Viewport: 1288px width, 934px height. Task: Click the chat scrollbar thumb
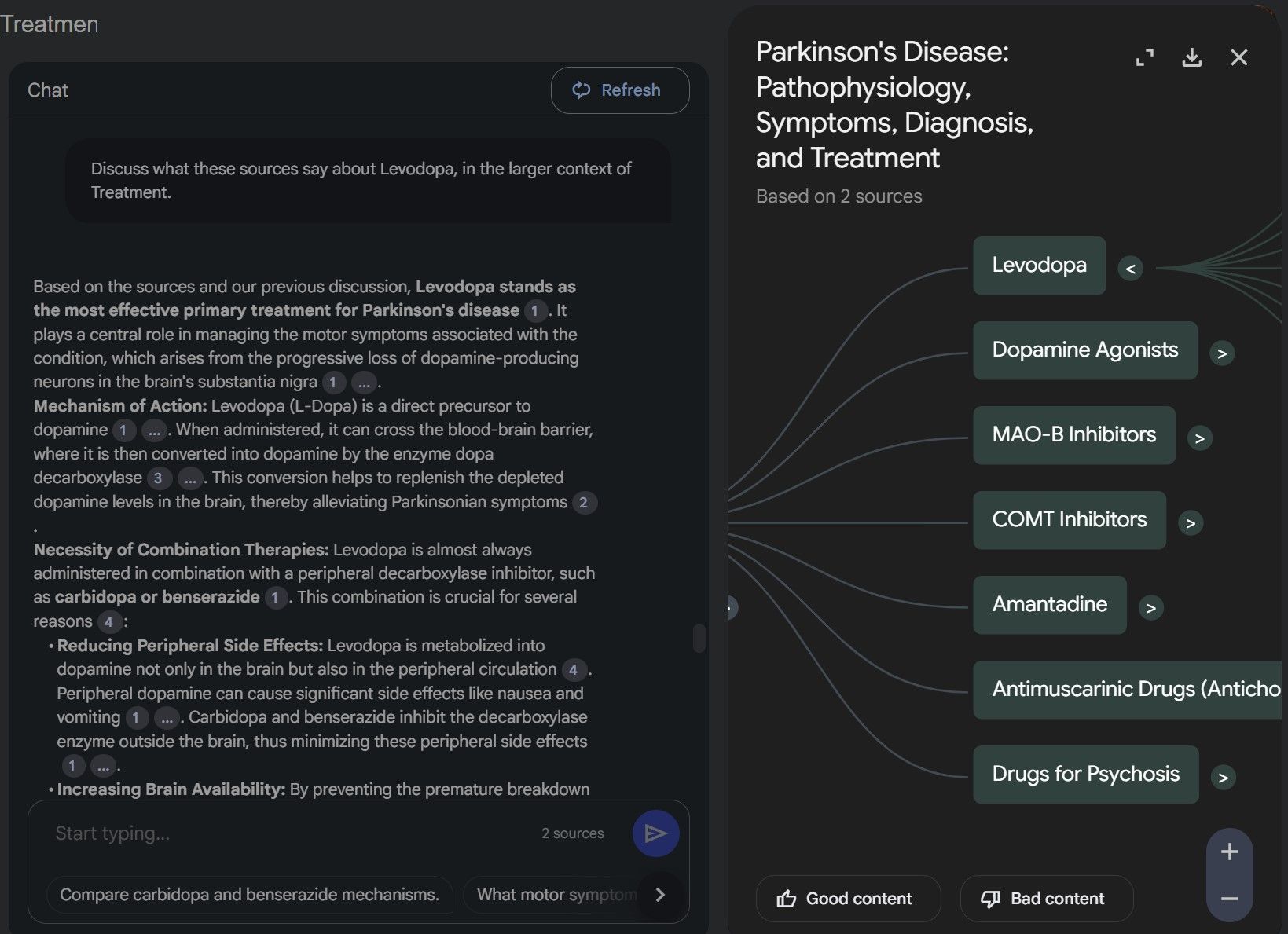tap(699, 638)
